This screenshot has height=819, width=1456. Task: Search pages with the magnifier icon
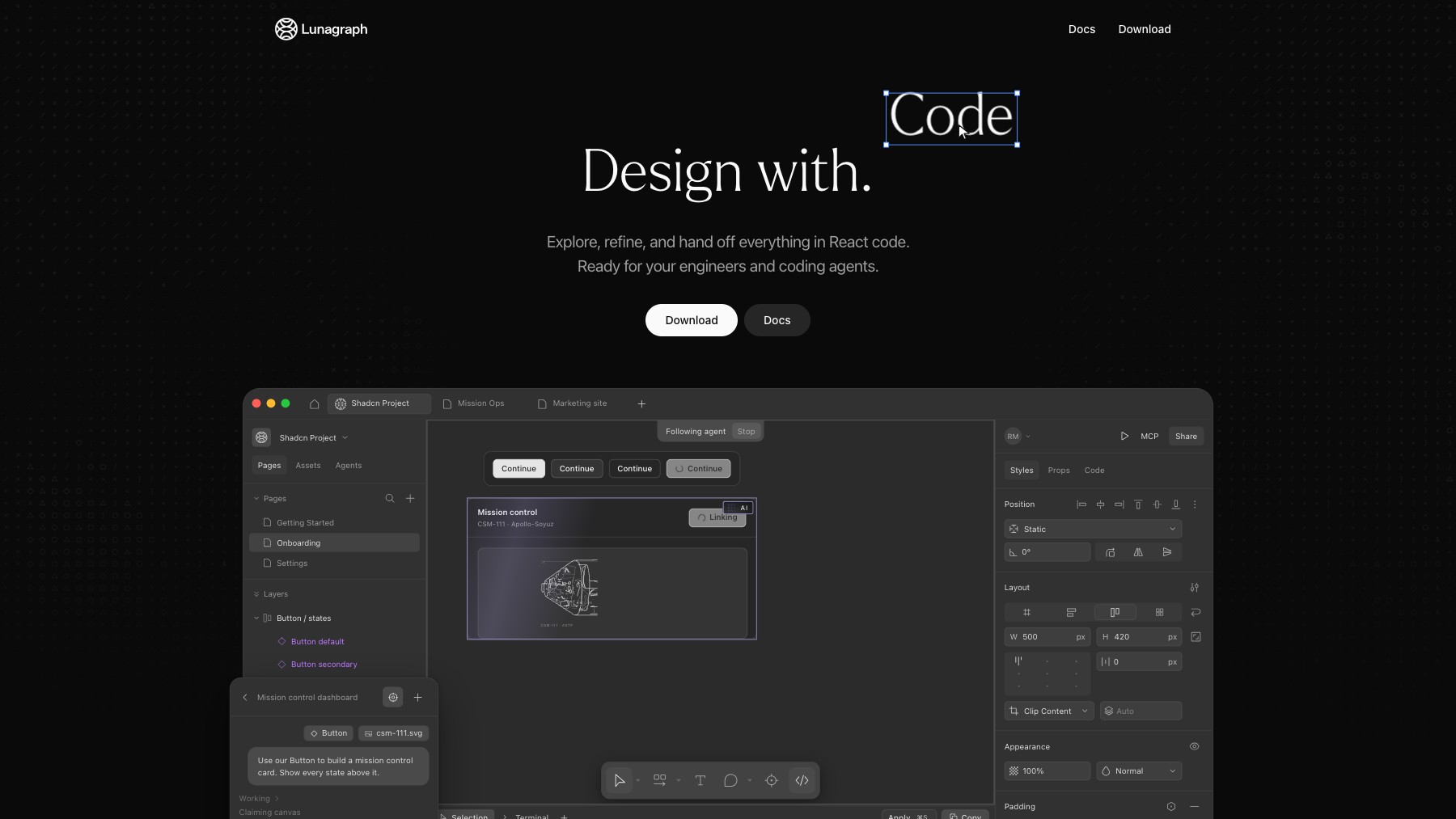click(390, 499)
